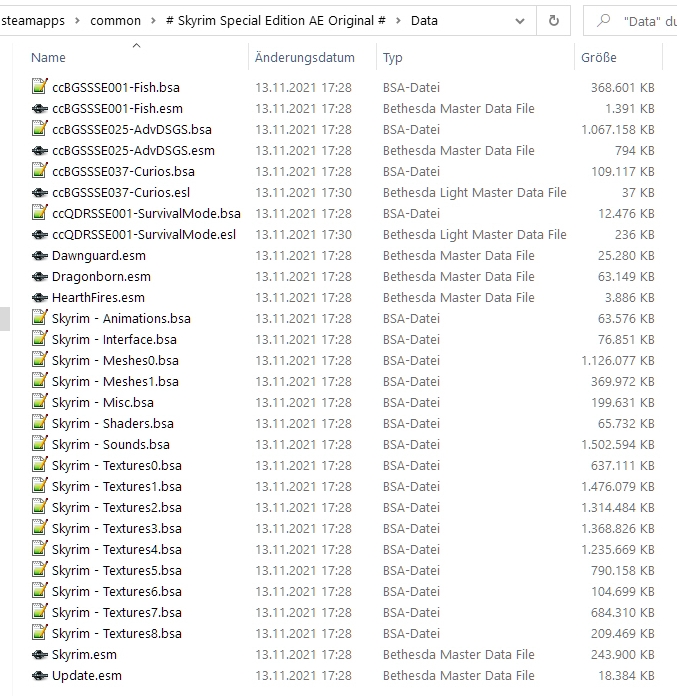Click the Dawnguard.esm file icon

pyautogui.click(x=40, y=255)
